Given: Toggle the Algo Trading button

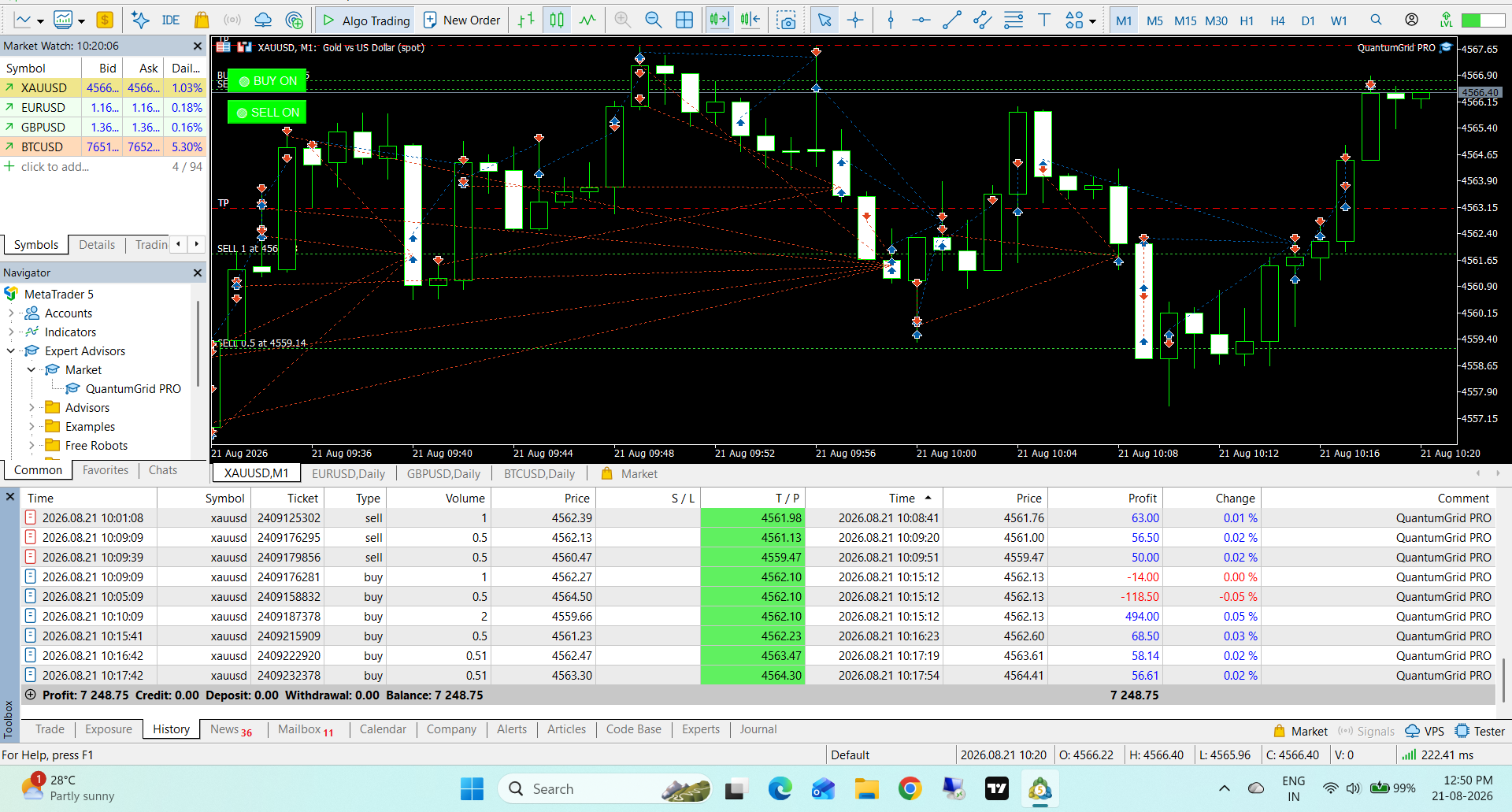Looking at the screenshot, I should pos(366,20).
